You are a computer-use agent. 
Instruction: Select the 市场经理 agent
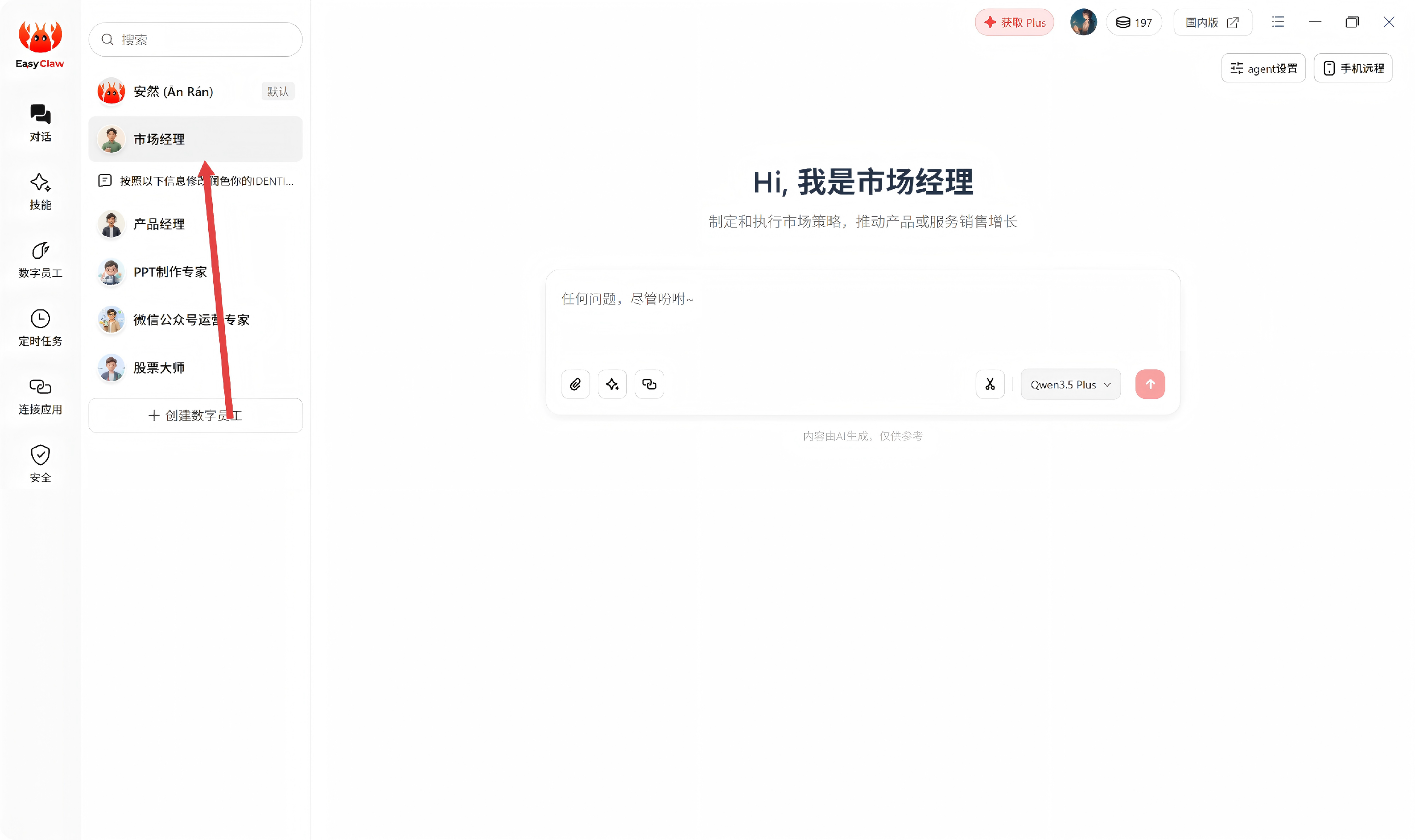(195, 139)
